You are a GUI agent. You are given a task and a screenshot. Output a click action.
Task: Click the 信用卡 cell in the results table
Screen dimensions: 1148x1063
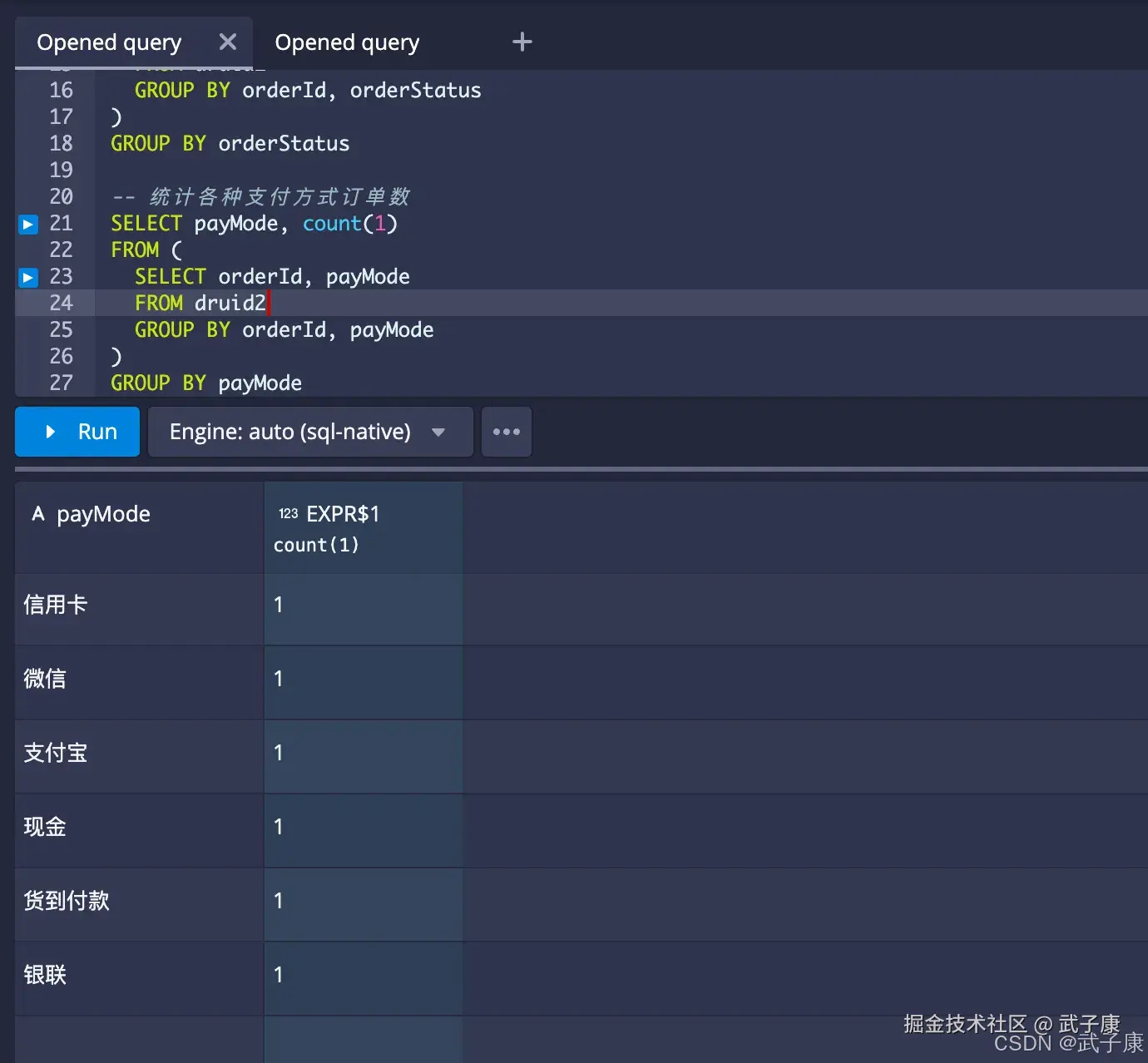click(x=55, y=605)
